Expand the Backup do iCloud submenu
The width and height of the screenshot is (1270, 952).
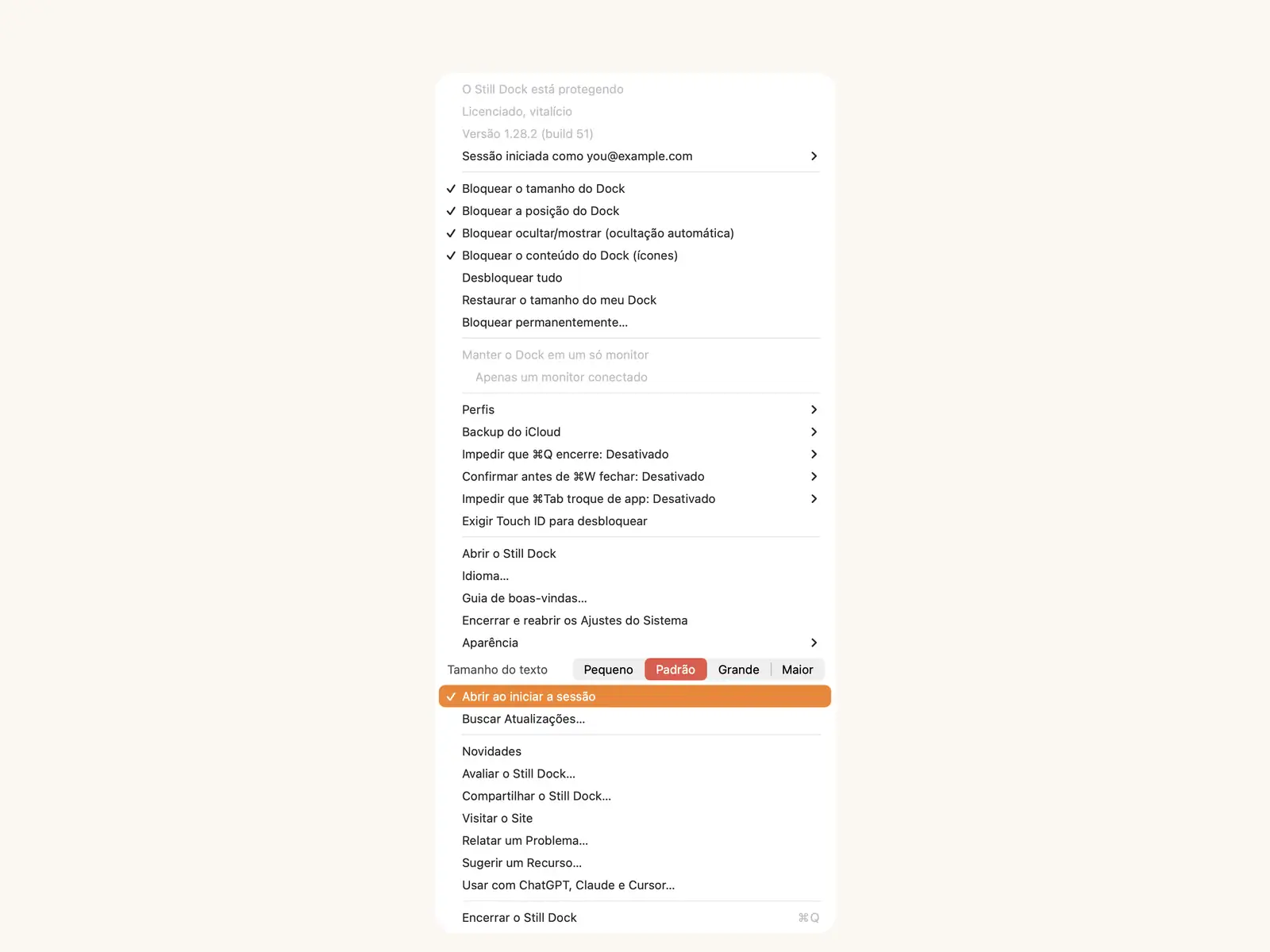[635, 432]
